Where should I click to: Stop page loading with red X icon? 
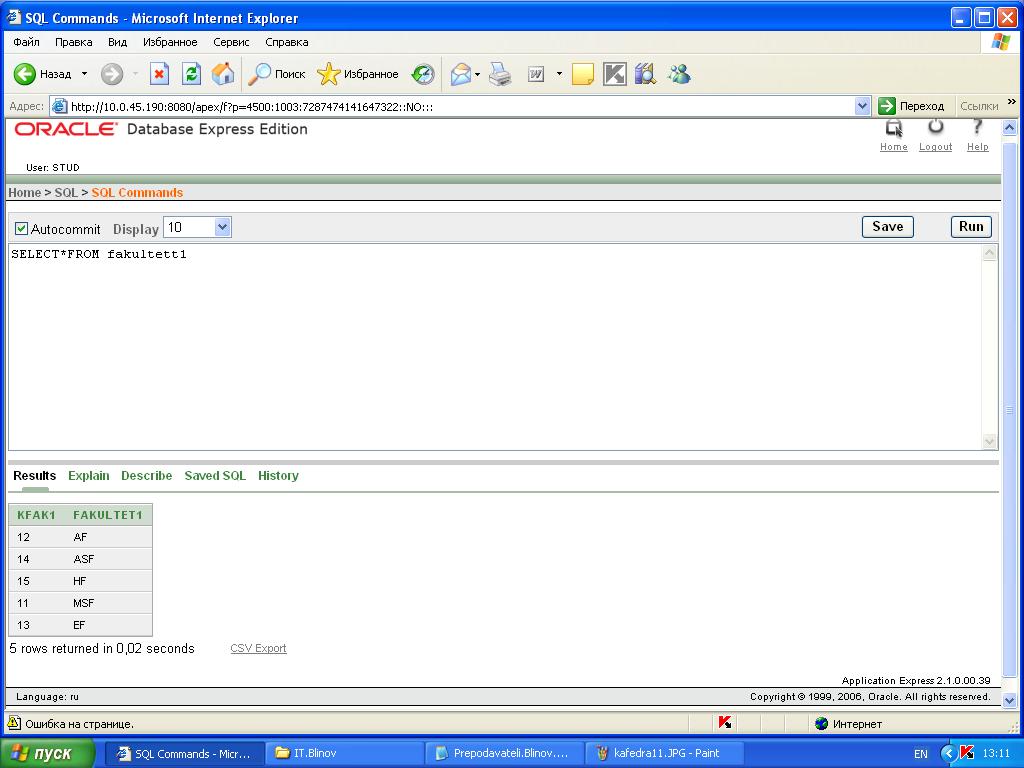click(x=159, y=74)
